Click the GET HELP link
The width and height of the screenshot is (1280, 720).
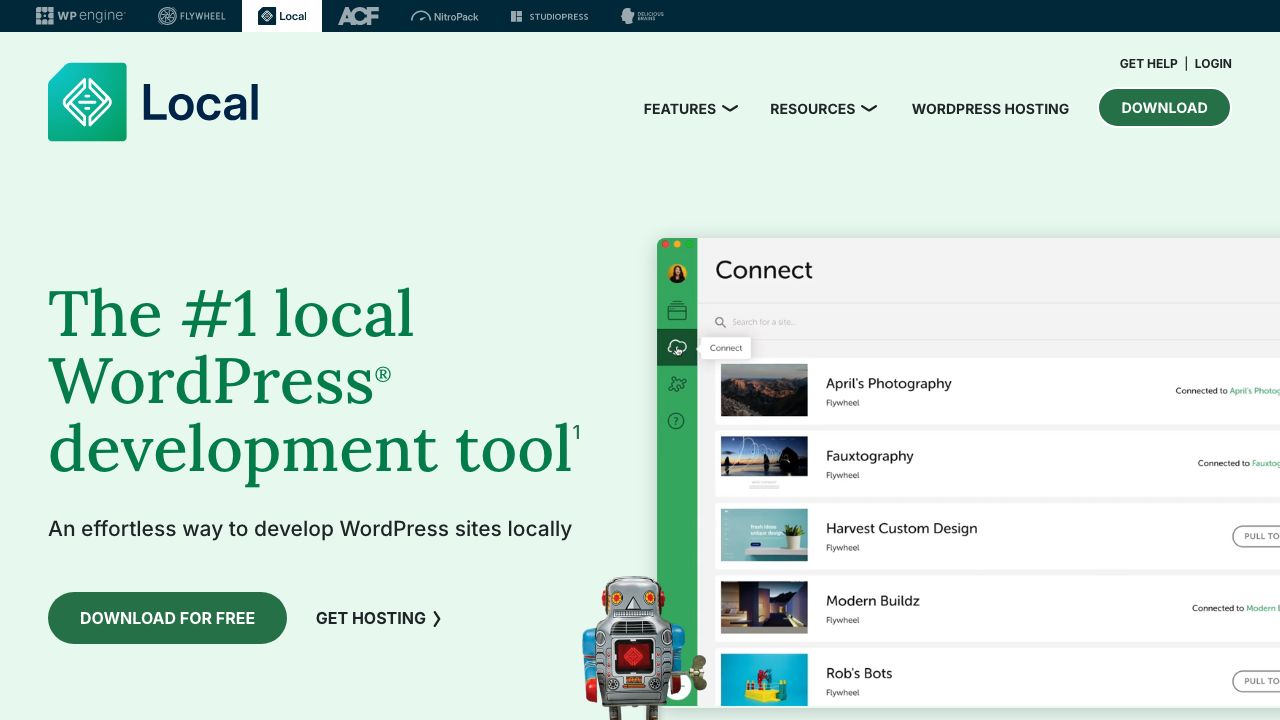[x=1148, y=63]
